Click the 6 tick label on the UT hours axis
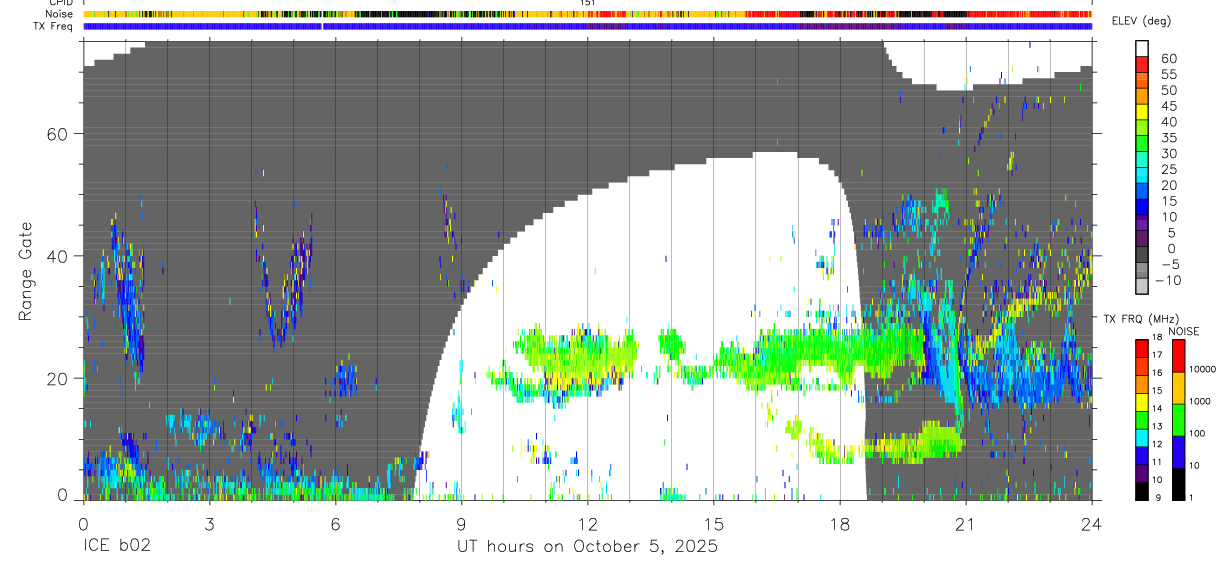This screenshot has height=567, width=1228. click(x=335, y=524)
